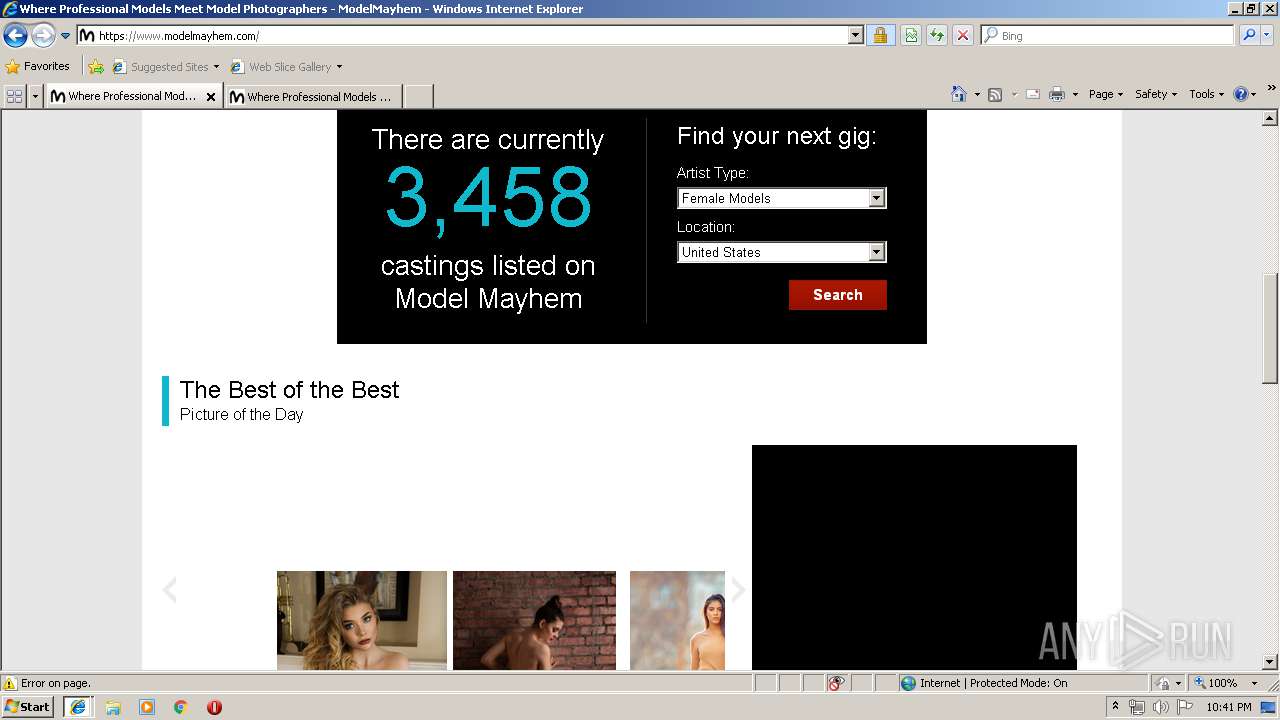Click the Quick Tabs grid icon
Image resolution: width=1280 pixels, height=720 pixels.
point(14,96)
